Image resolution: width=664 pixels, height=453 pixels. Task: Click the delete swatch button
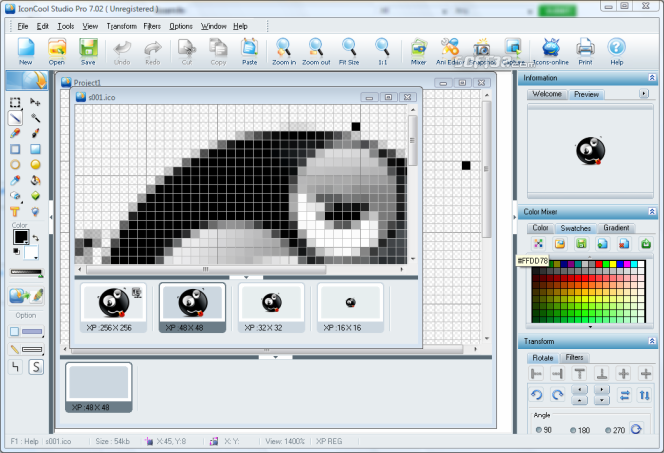click(x=624, y=243)
